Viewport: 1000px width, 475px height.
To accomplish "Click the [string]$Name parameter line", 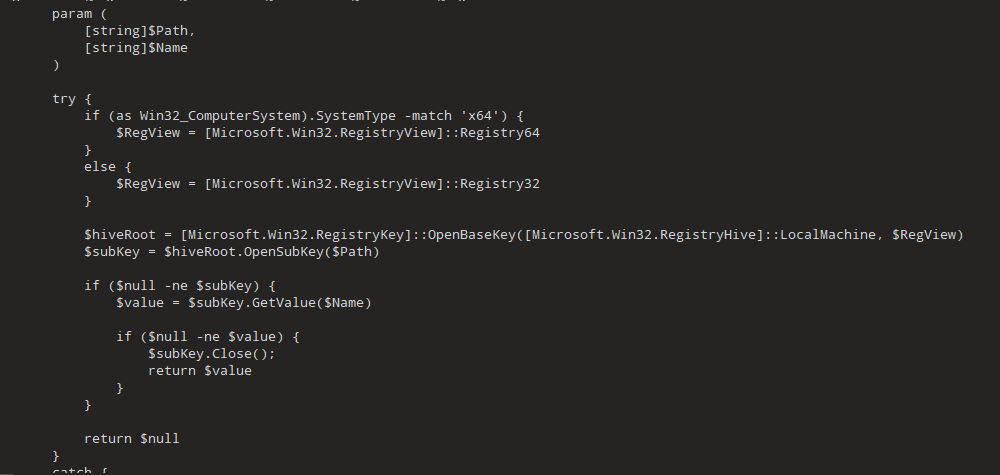I will coord(136,47).
